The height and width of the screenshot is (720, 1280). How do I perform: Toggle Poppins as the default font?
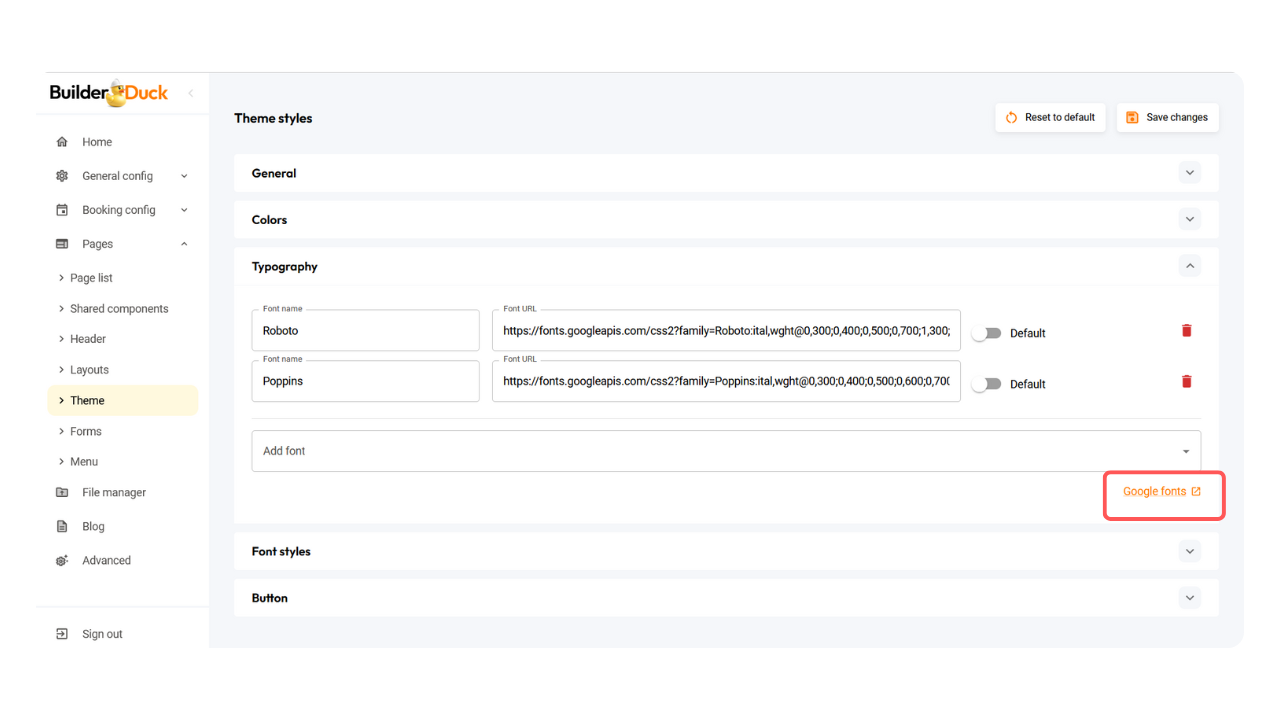[x=985, y=384]
